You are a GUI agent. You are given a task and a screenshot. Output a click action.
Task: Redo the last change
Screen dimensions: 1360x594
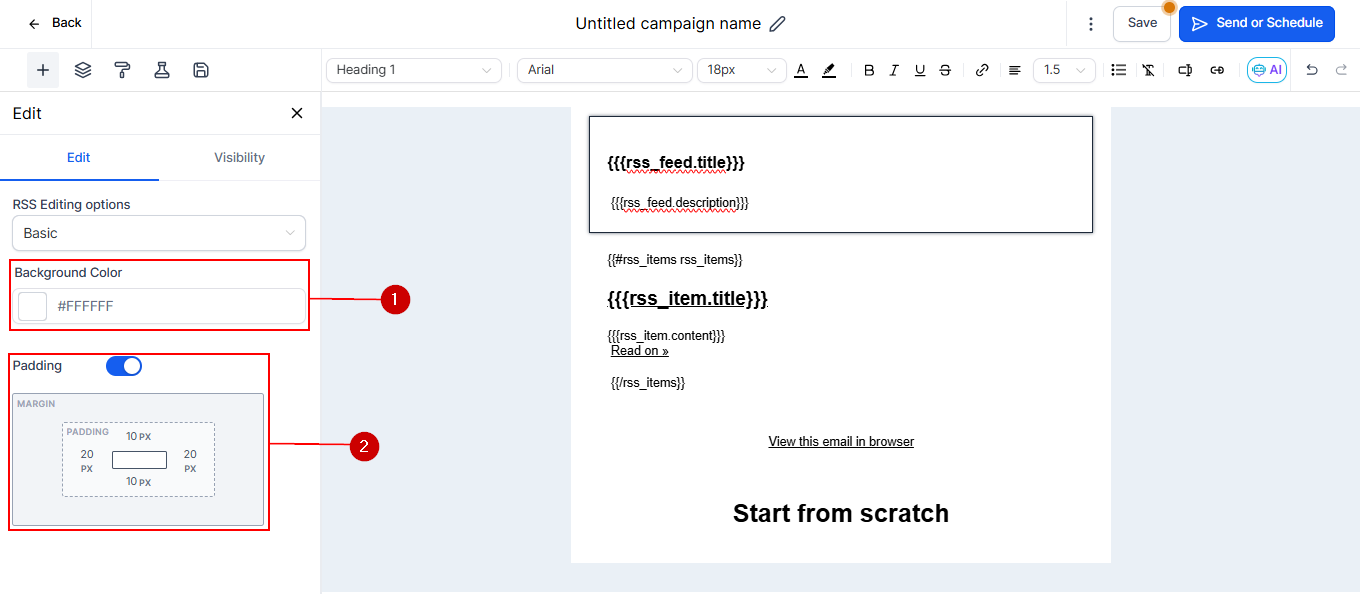(1342, 70)
